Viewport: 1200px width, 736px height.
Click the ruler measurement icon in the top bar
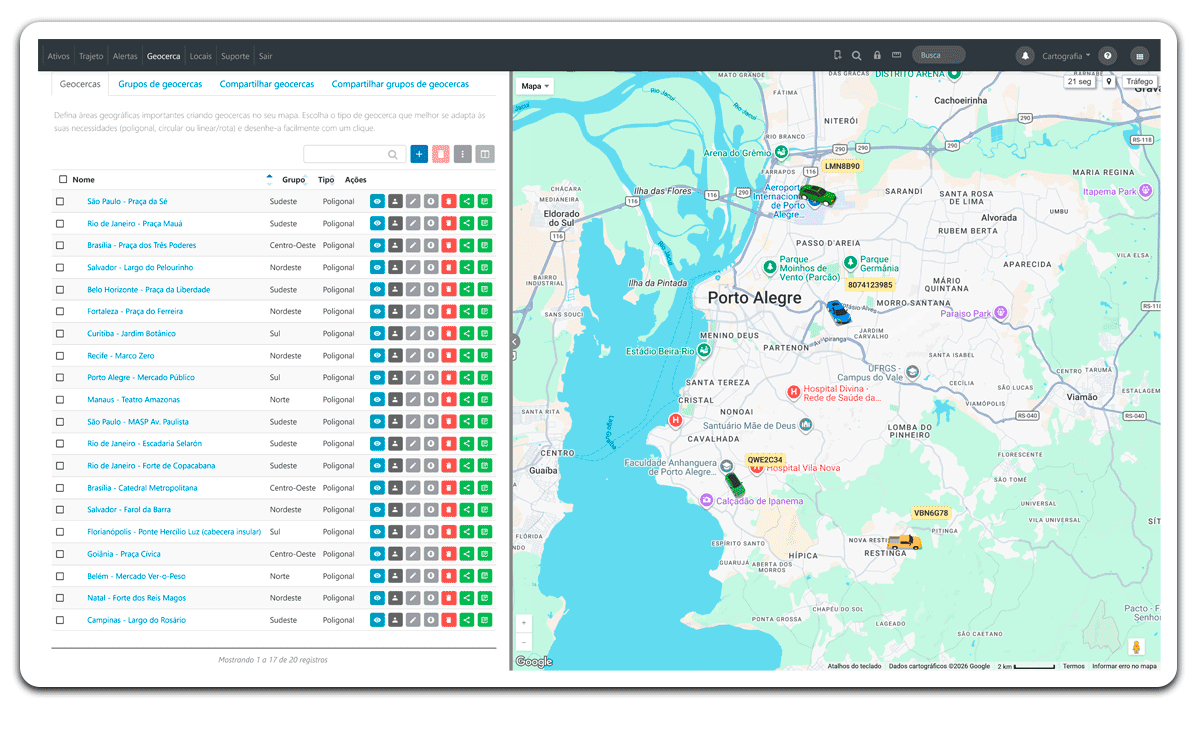[897, 56]
